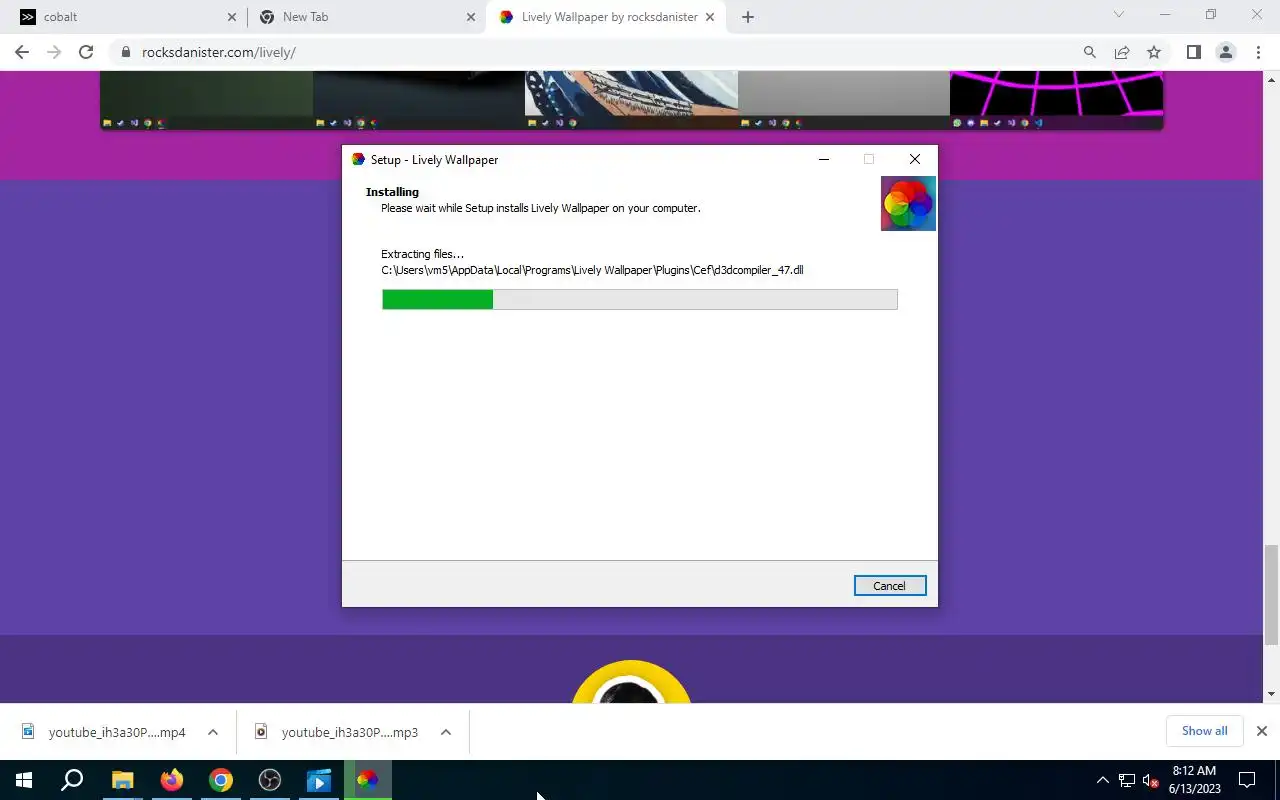This screenshot has height=800, width=1280.
Task: Reload the current page
Action: (86, 52)
